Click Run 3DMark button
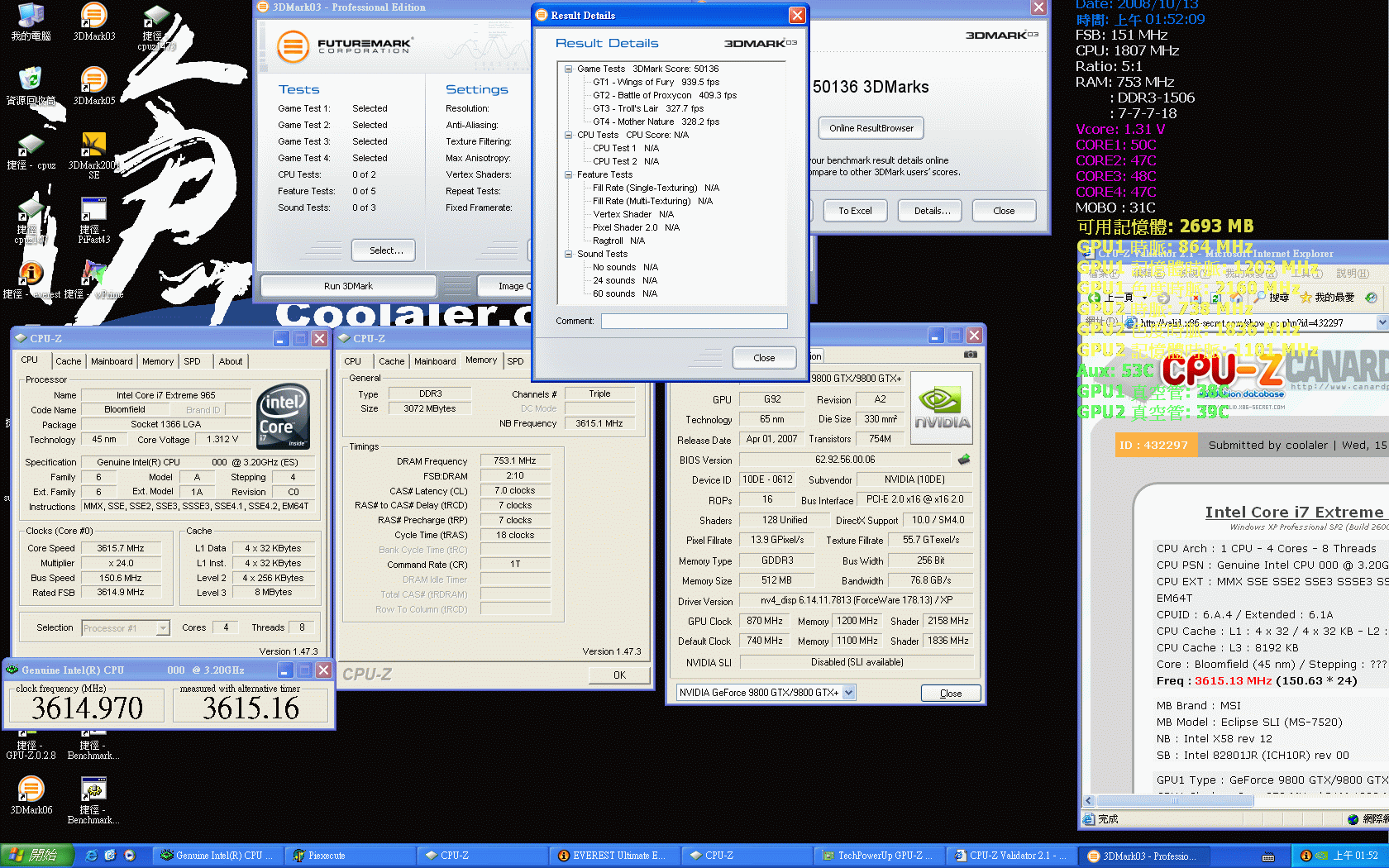 348,286
